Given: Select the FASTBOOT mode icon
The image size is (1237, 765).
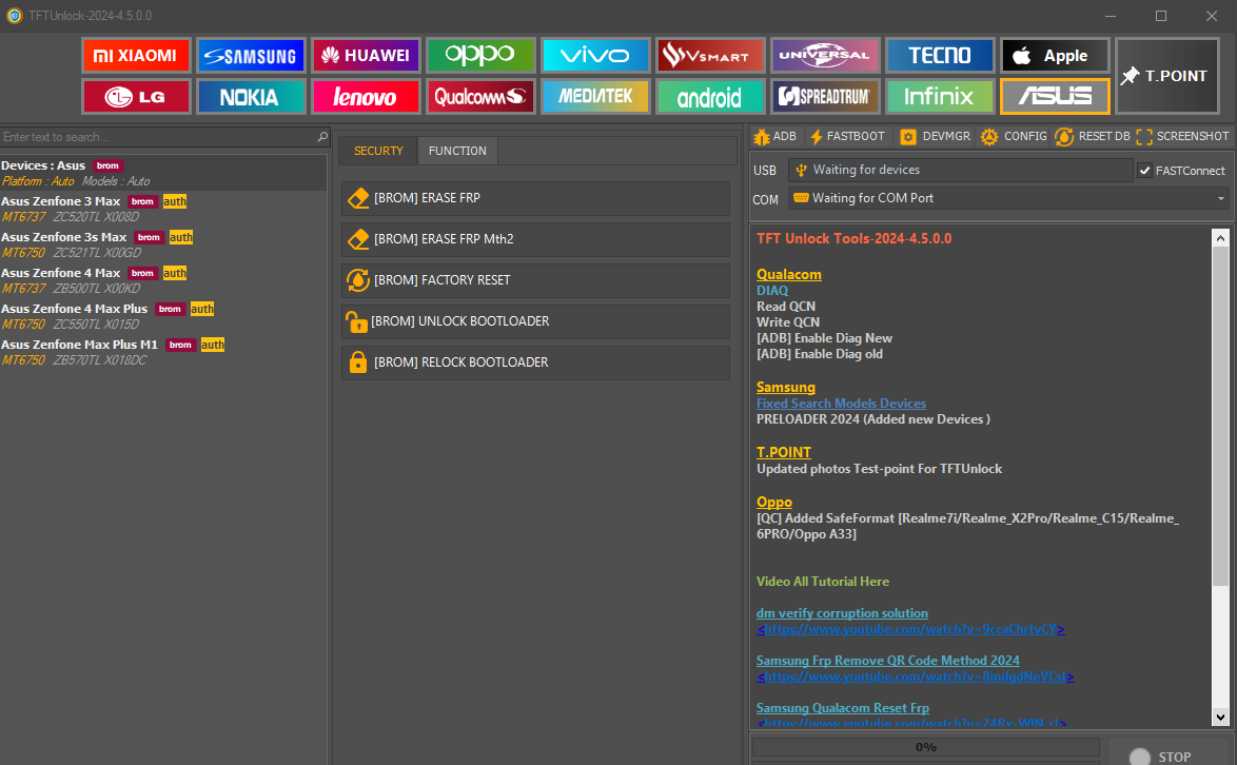Looking at the screenshot, I should coord(848,136).
